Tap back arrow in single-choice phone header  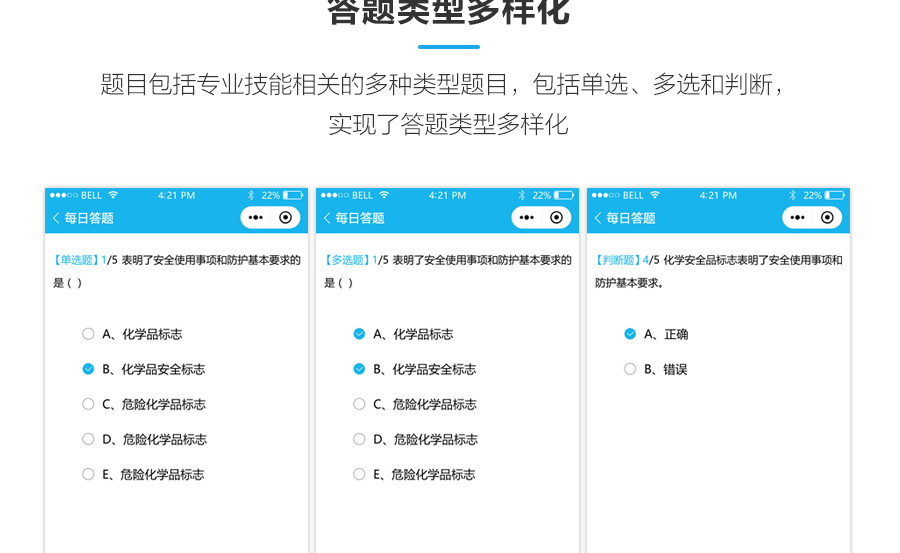click(56, 218)
